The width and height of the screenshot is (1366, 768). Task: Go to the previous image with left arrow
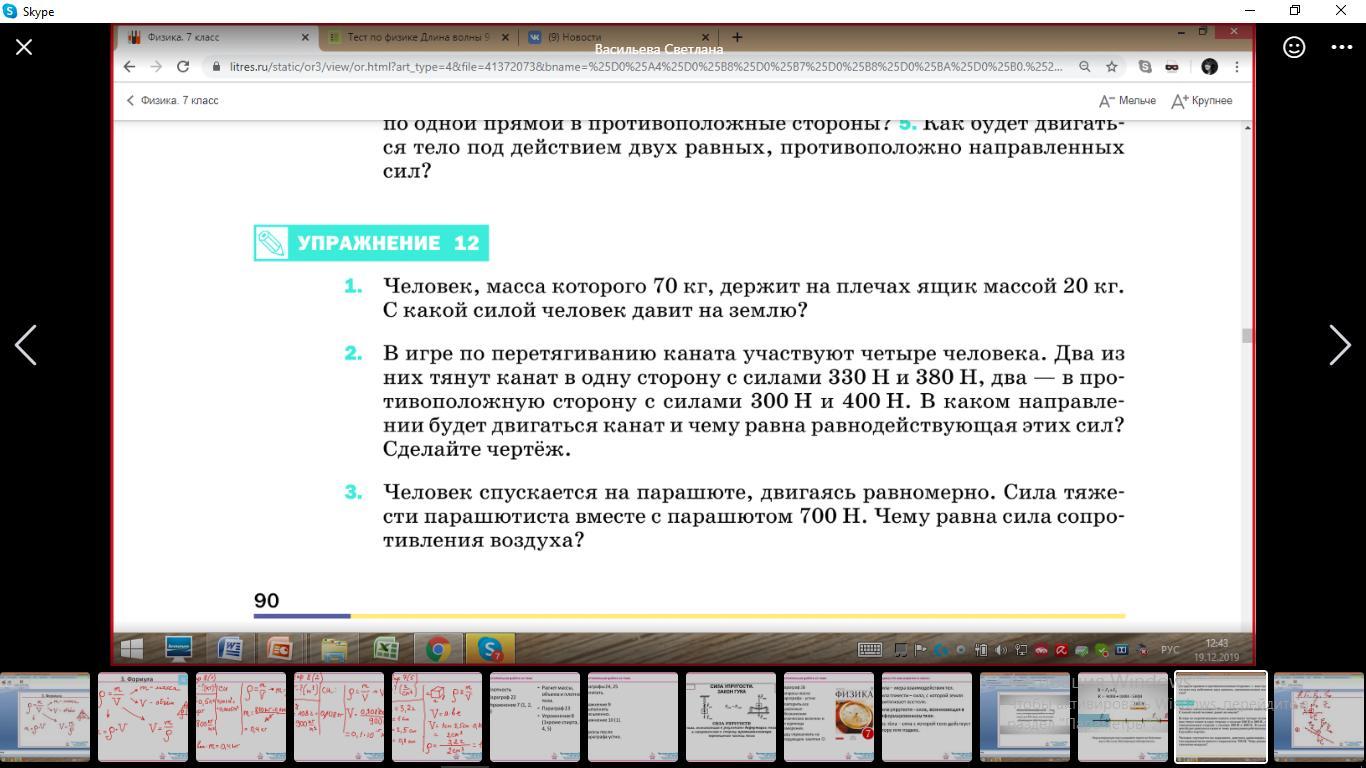point(26,345)
